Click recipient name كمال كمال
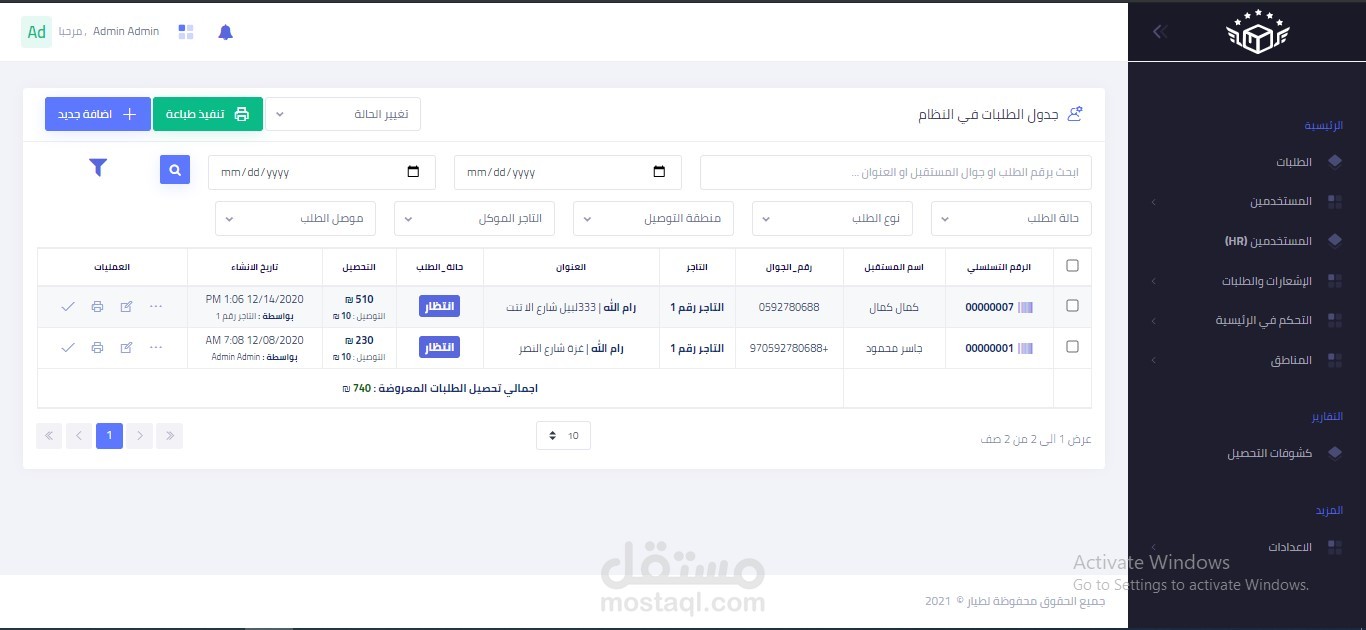The width and height of the screenshot is (1366, 630). tap(894, 307)
